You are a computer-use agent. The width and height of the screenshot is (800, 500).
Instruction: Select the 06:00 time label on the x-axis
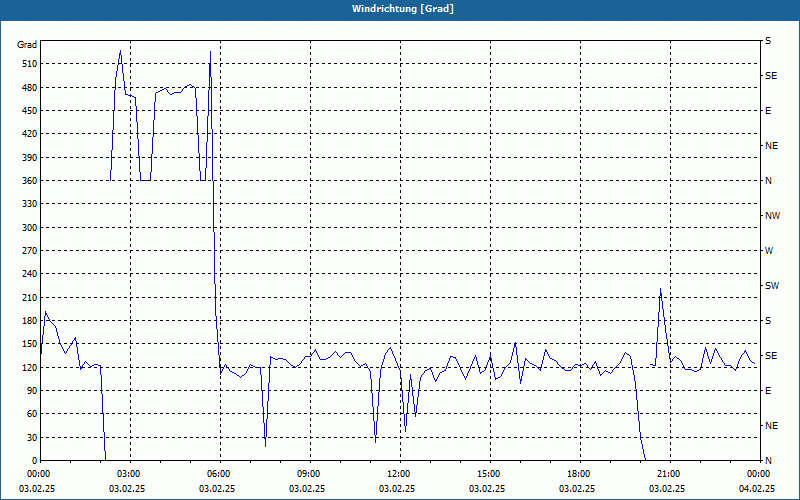[x=220, y=474]
